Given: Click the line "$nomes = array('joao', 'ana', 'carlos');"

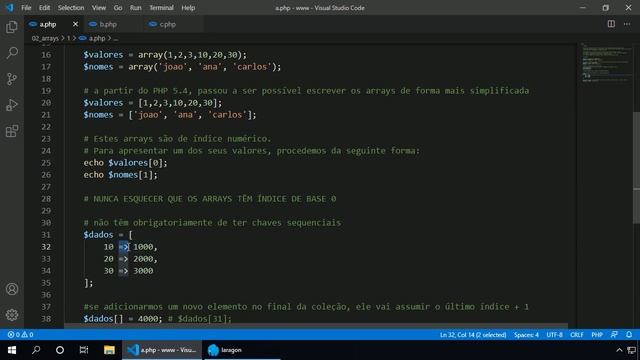Looking at the screenshot, I should pos(182,67).
